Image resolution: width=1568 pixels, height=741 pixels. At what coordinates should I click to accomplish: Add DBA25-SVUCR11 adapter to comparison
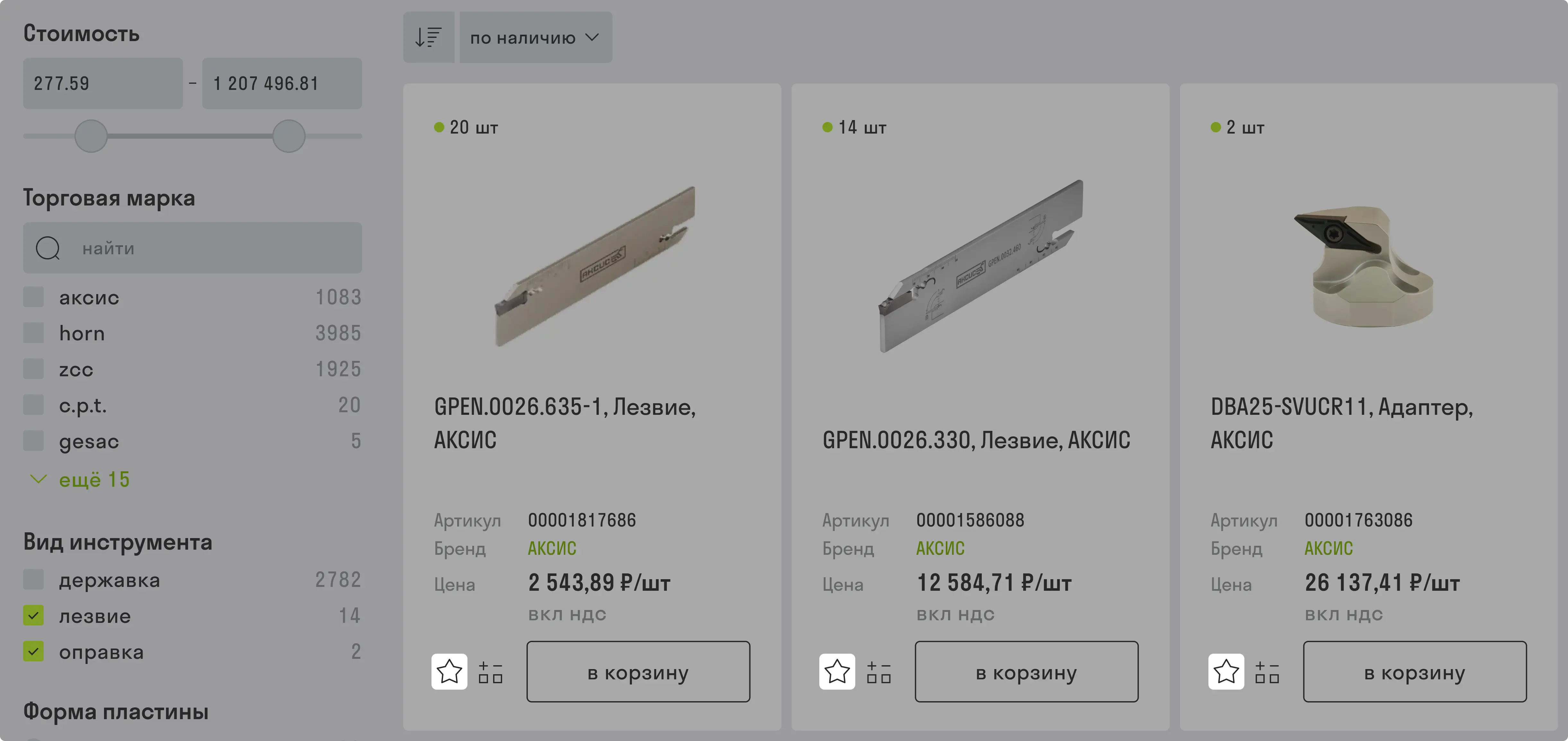[1267, 672]
